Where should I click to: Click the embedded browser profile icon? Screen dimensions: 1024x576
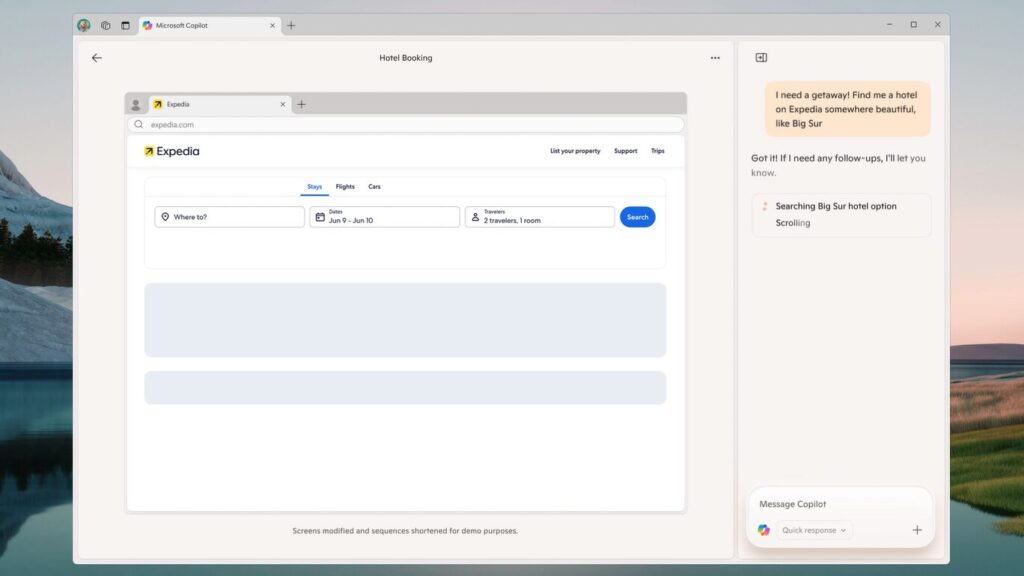(136, 104)
